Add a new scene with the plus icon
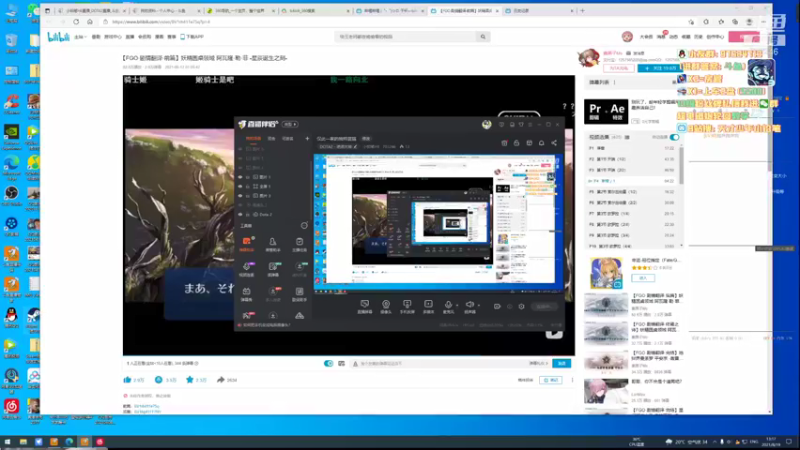Screen dimensions: 800x450 pos(307,138)
